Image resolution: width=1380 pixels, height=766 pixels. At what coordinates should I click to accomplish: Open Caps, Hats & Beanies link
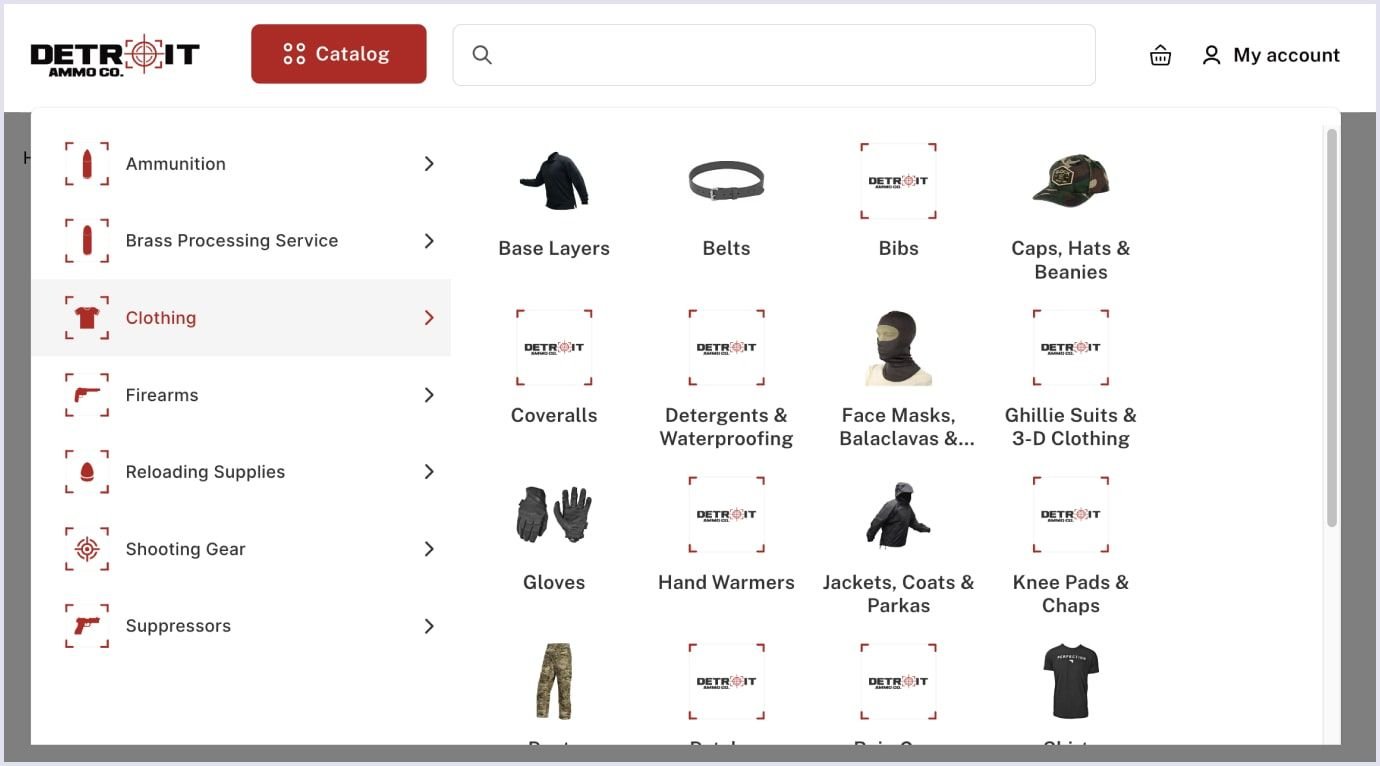coord(1070,260)
